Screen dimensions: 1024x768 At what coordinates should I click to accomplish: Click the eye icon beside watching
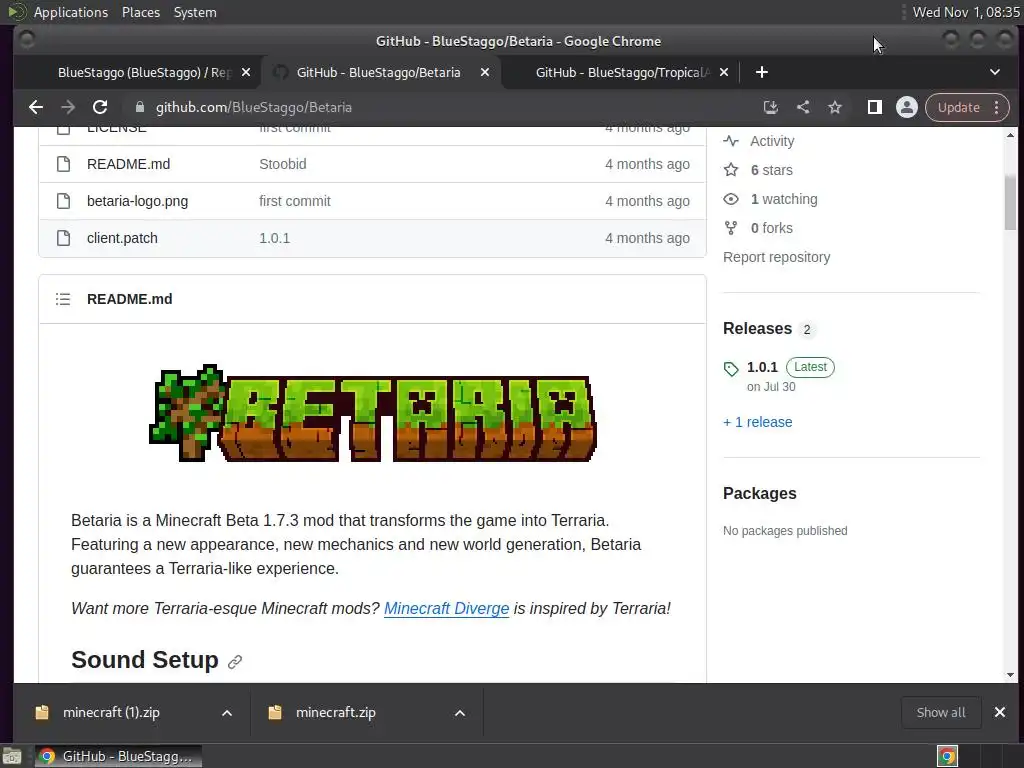tap(731, 199)
